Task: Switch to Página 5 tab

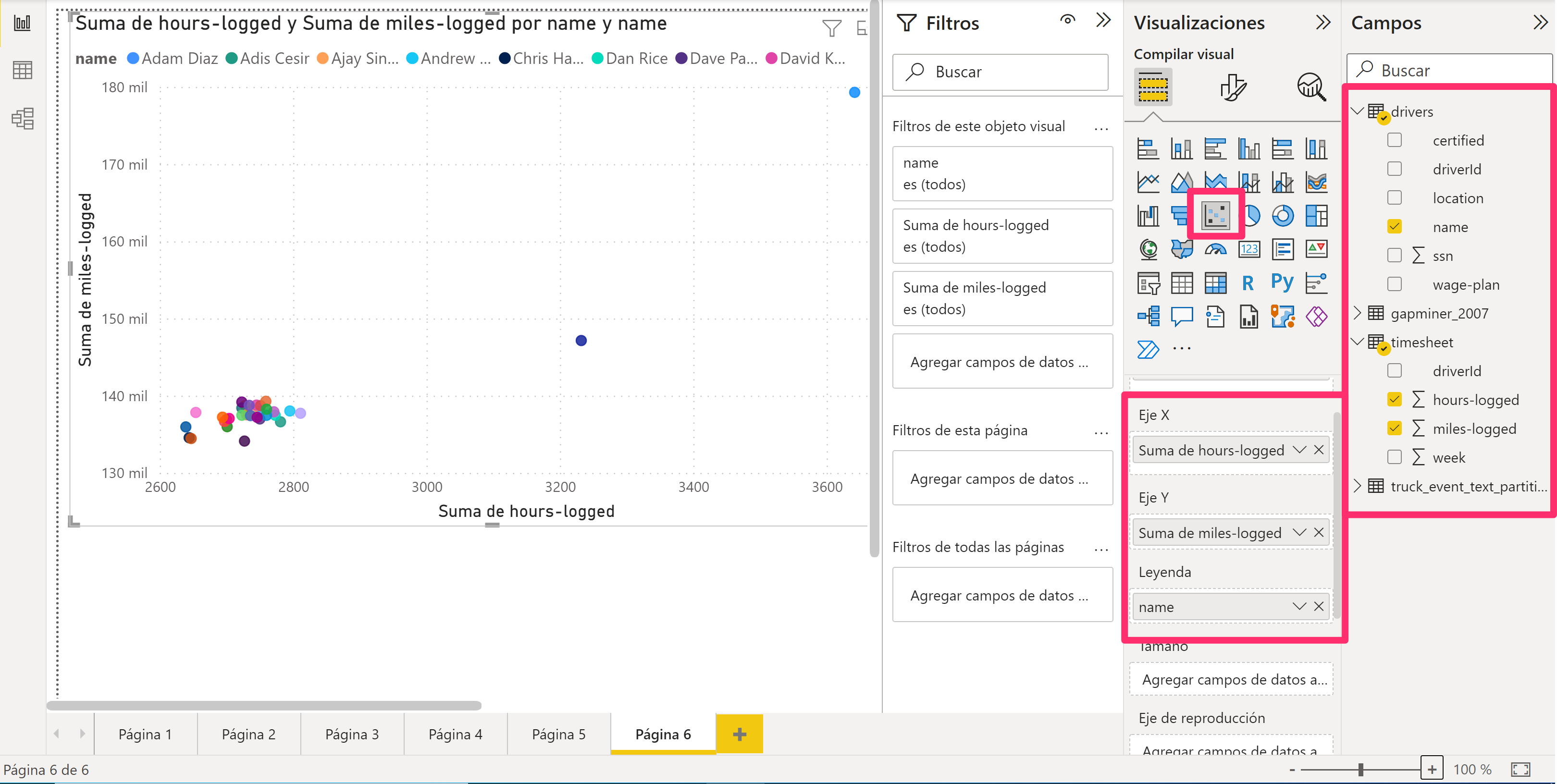Action: [x=557, y=734]
